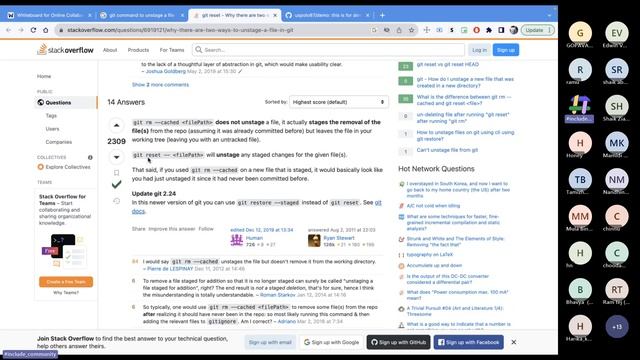Show the answer's activity history icon
Screen dimensions: 640x360
116,201
